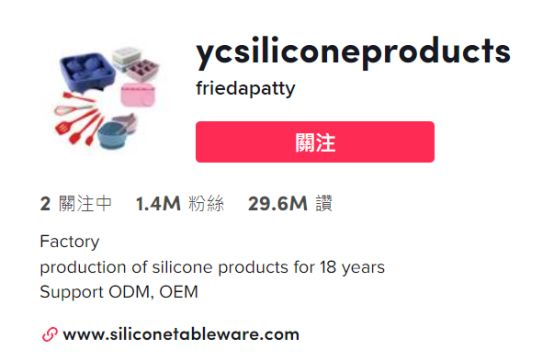The height and width of the screenshot is (361, 554).
Task: Open the 2 following count
Action: 45,204
